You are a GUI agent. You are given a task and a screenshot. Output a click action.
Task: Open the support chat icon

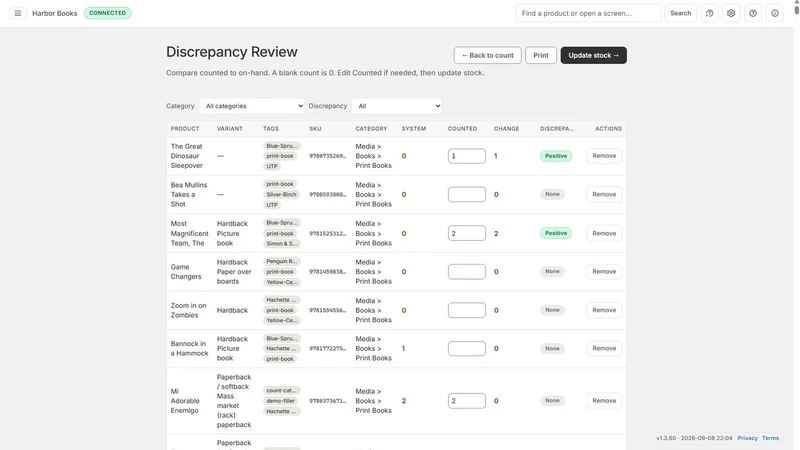[x=709, y=13]
